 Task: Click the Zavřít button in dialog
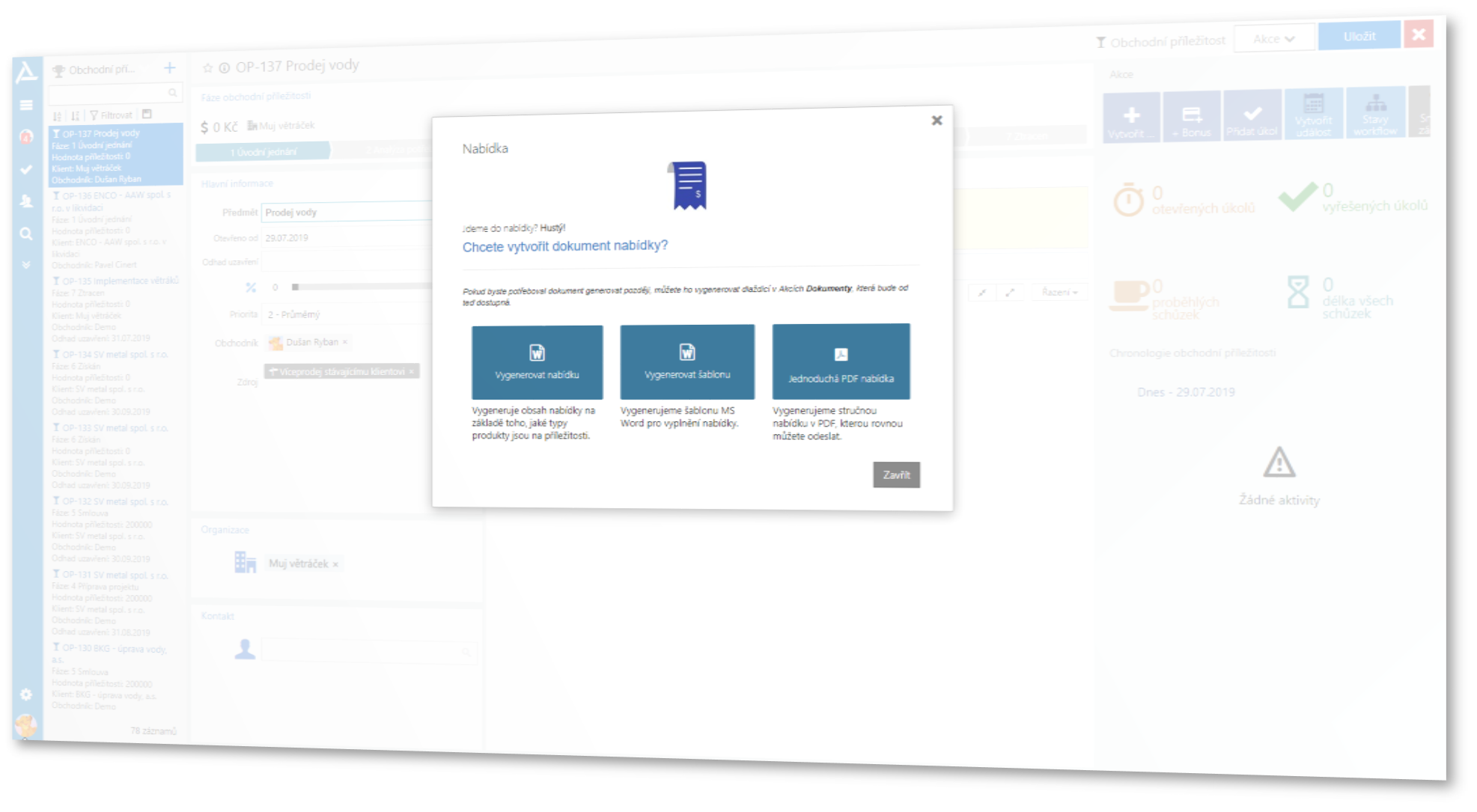(x=896, y=474)
